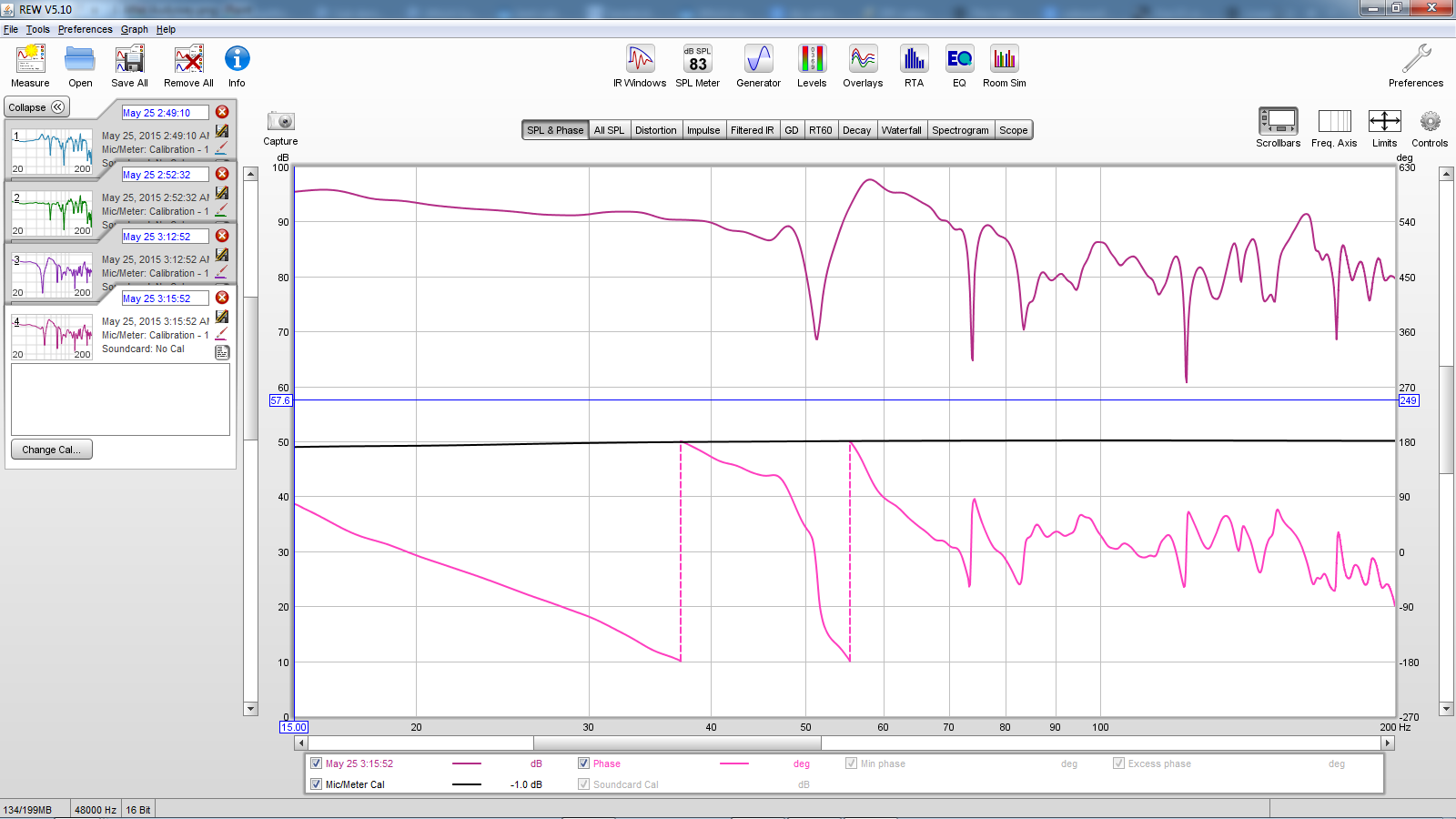Screen dimensions: 1456x819
Task: Delete the May 25 2:49:10 measurement
Action: tap(222, 112)
